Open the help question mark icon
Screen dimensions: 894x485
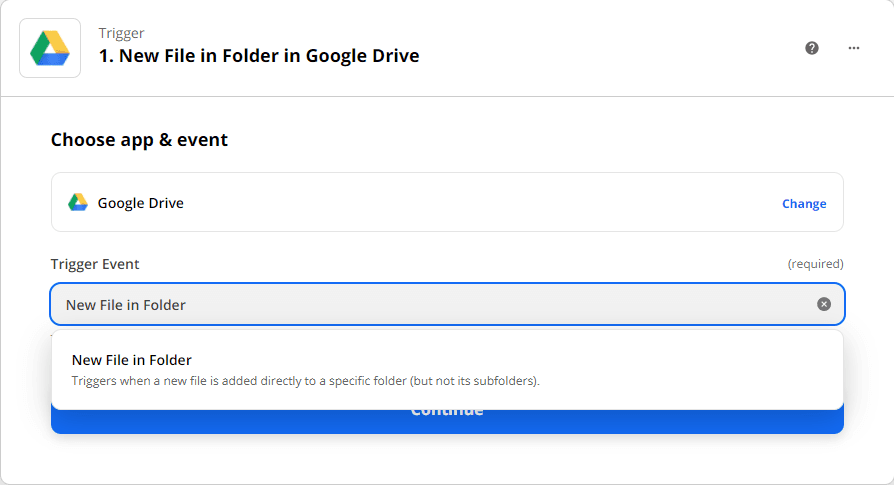[x=812, y=48]
